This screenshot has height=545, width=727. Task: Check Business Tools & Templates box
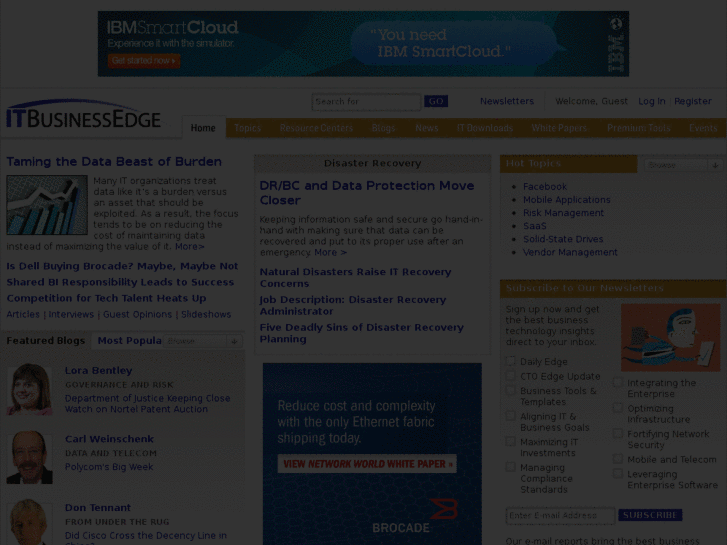(x=510, y=391)
